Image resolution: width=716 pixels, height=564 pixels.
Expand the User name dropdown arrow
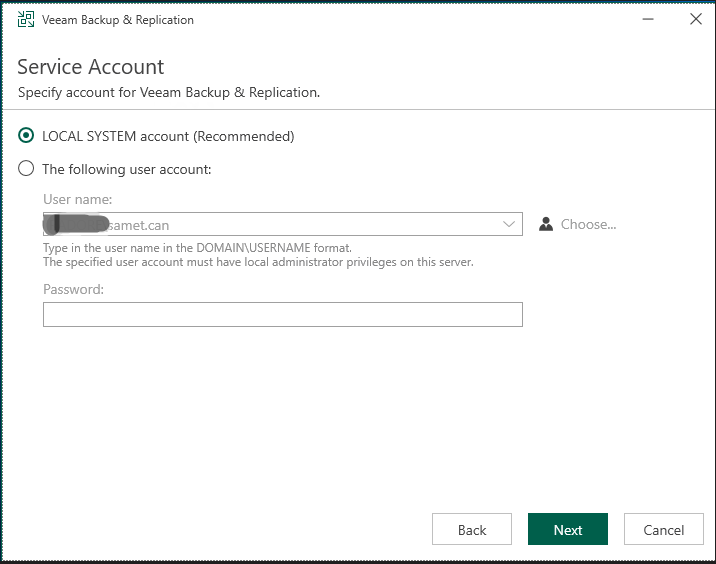(509, 224)
